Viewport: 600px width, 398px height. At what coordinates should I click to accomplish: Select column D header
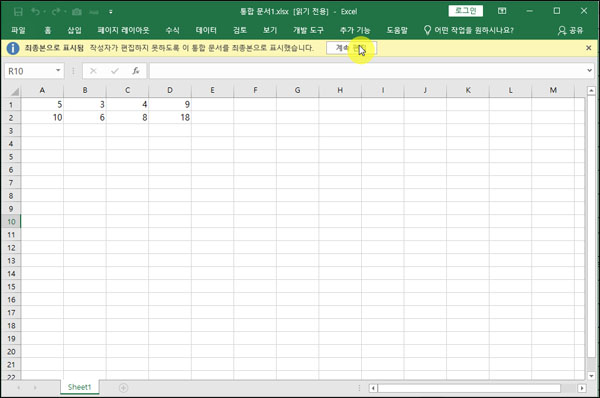[170, 90]
